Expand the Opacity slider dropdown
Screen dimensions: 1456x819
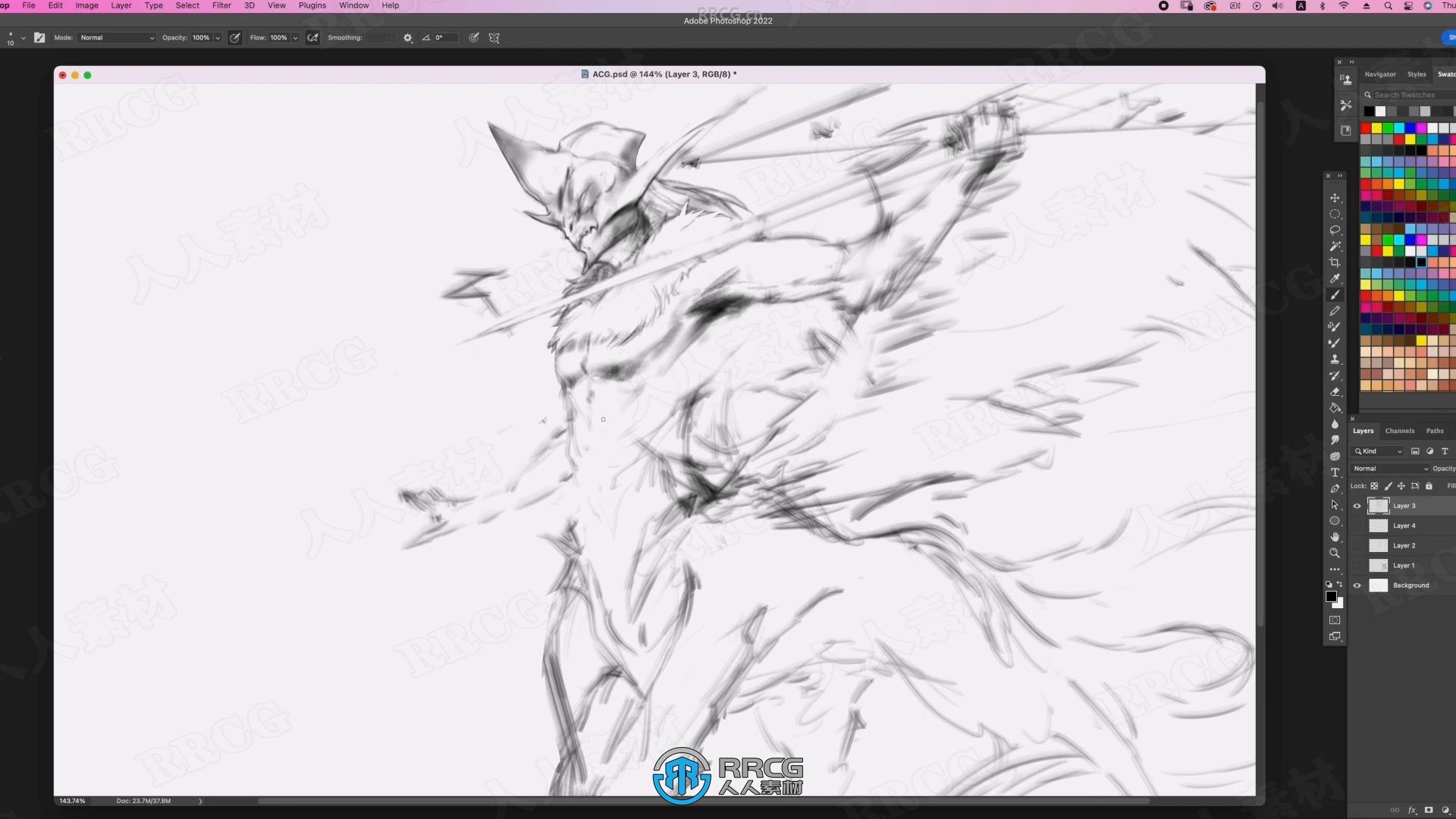218,38
